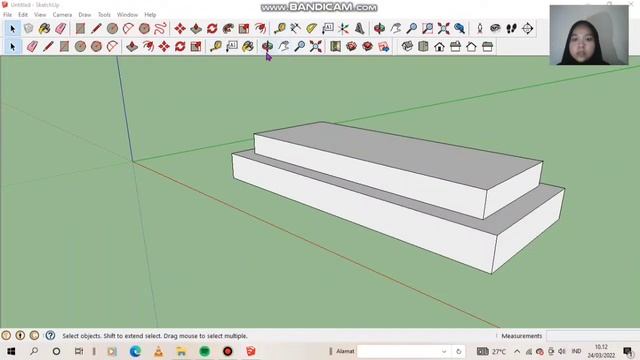The image size is (640, 360).
Task: Click the address bar refresh button
Action: point(458,351)
